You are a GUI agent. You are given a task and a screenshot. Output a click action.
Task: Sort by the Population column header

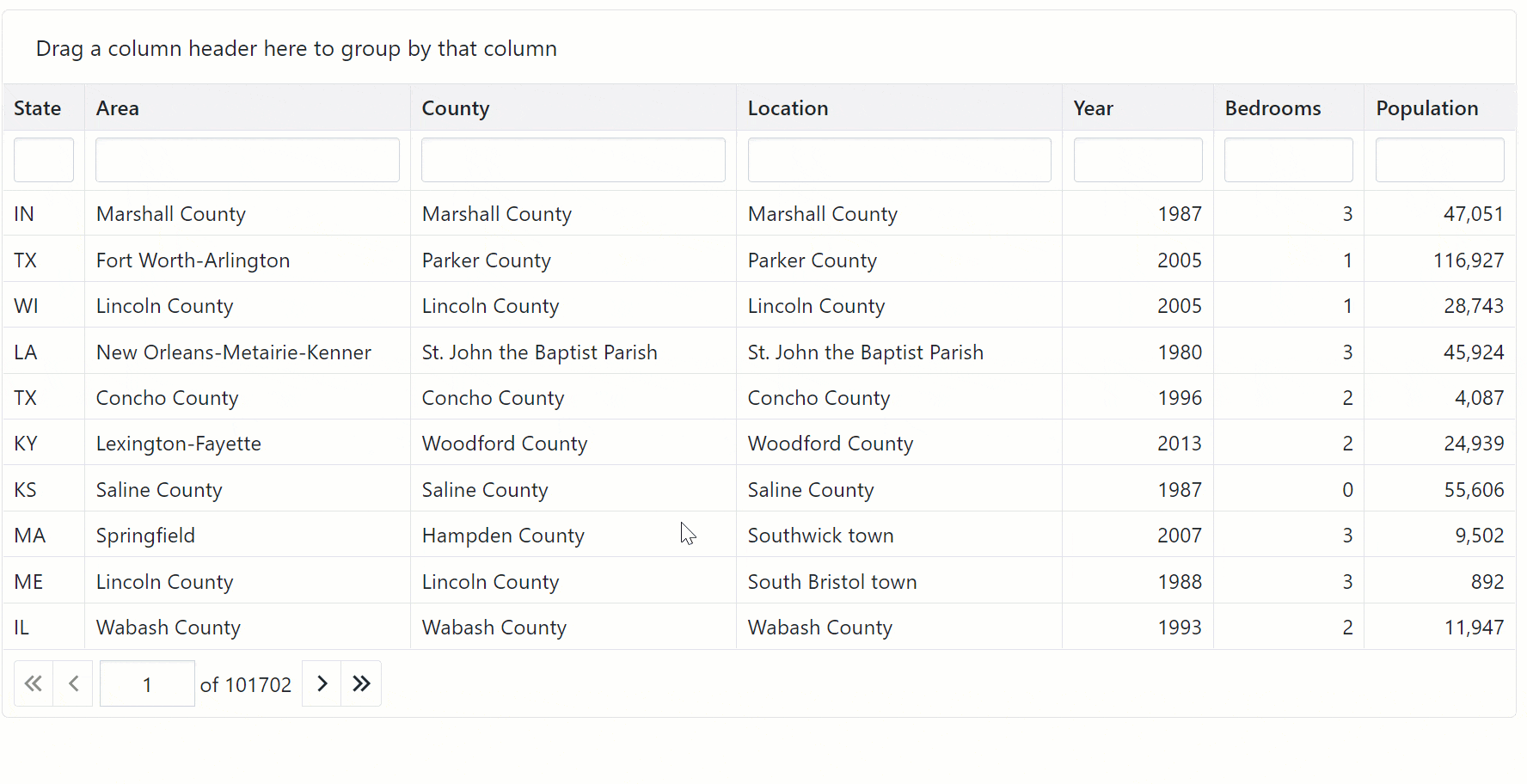pyautogui.click(x=1426, y=108)
